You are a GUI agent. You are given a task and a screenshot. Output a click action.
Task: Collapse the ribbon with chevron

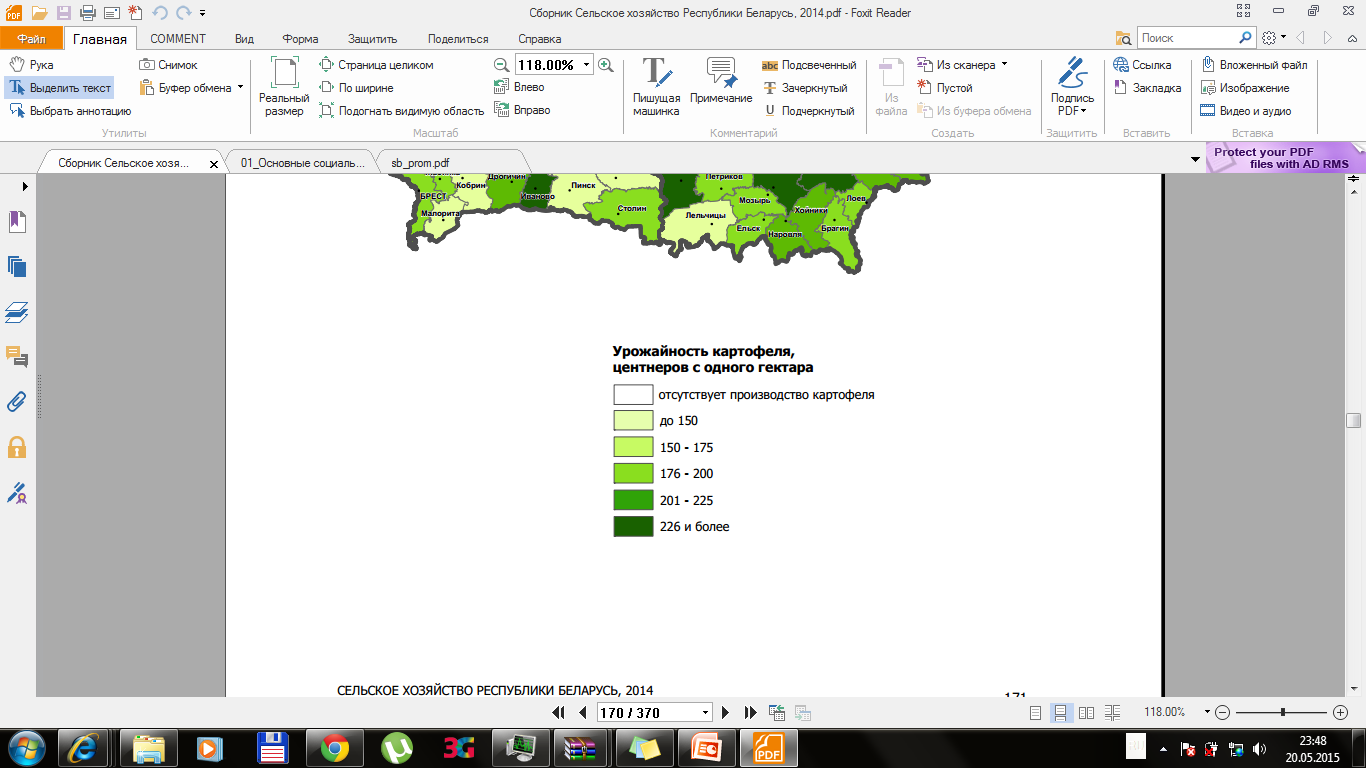[x=1354, y=38]
